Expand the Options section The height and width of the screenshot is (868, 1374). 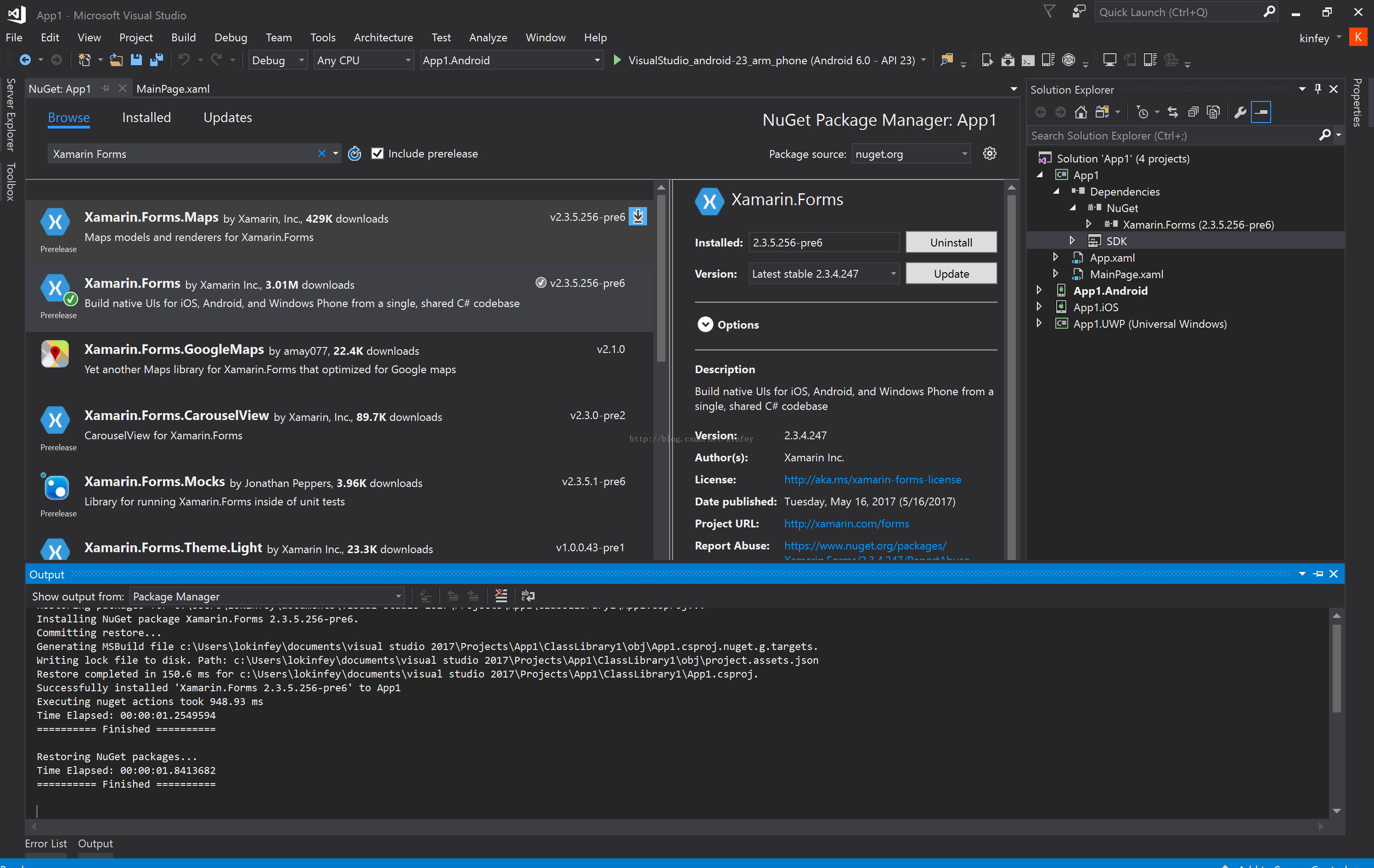pos(705,325)
